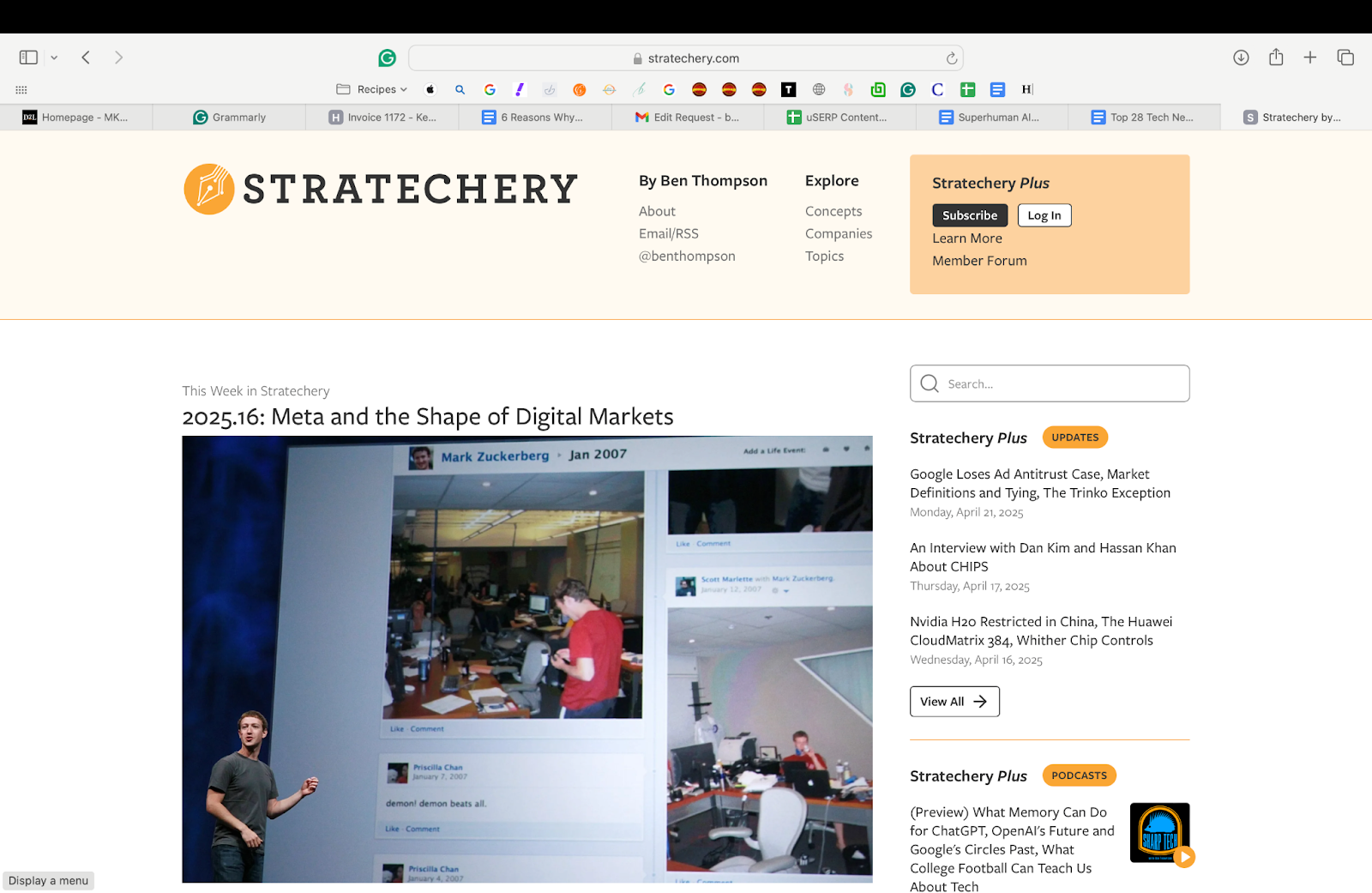
Task: Open the Companies link
Action: coord(839,233)
